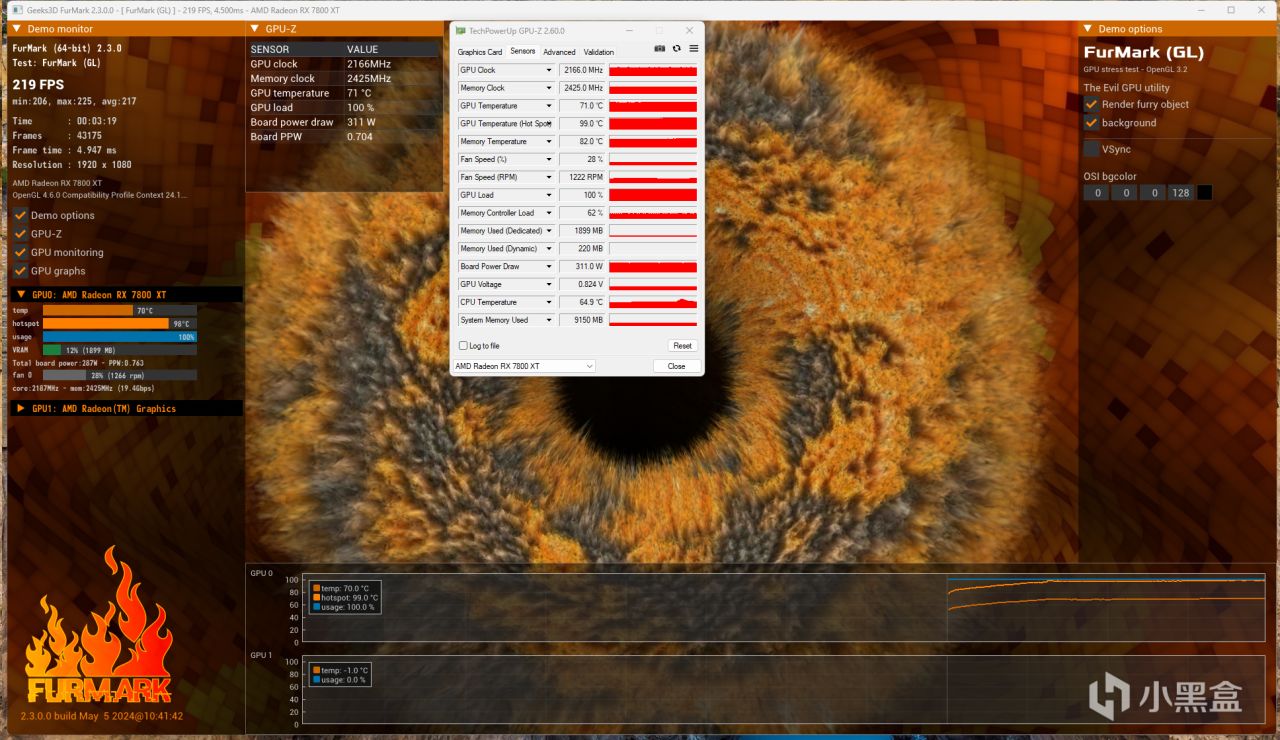
Task: Select the Sensors tab
Action: tap(523, 51)
